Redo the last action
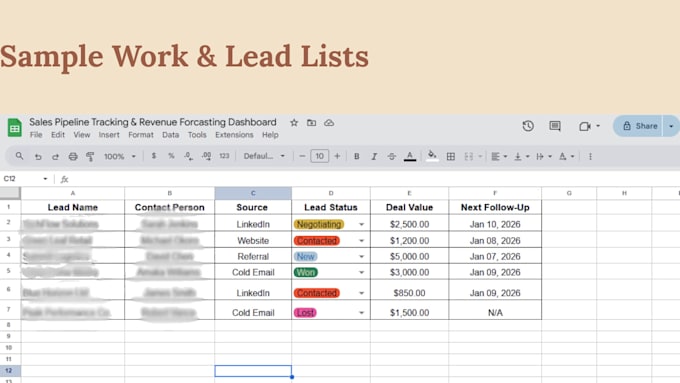 (x=55, y=157)
